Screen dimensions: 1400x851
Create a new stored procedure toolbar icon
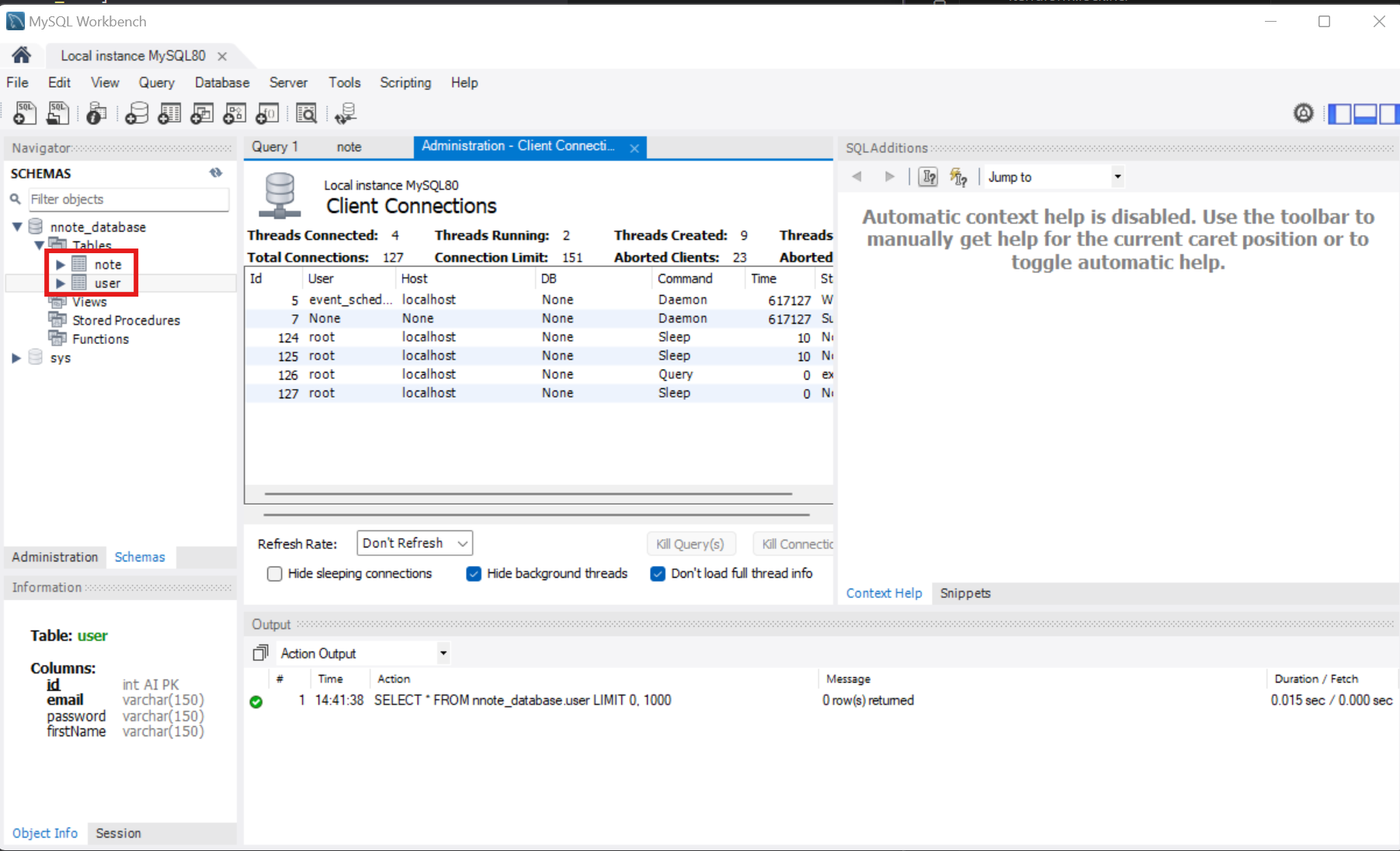234,113
